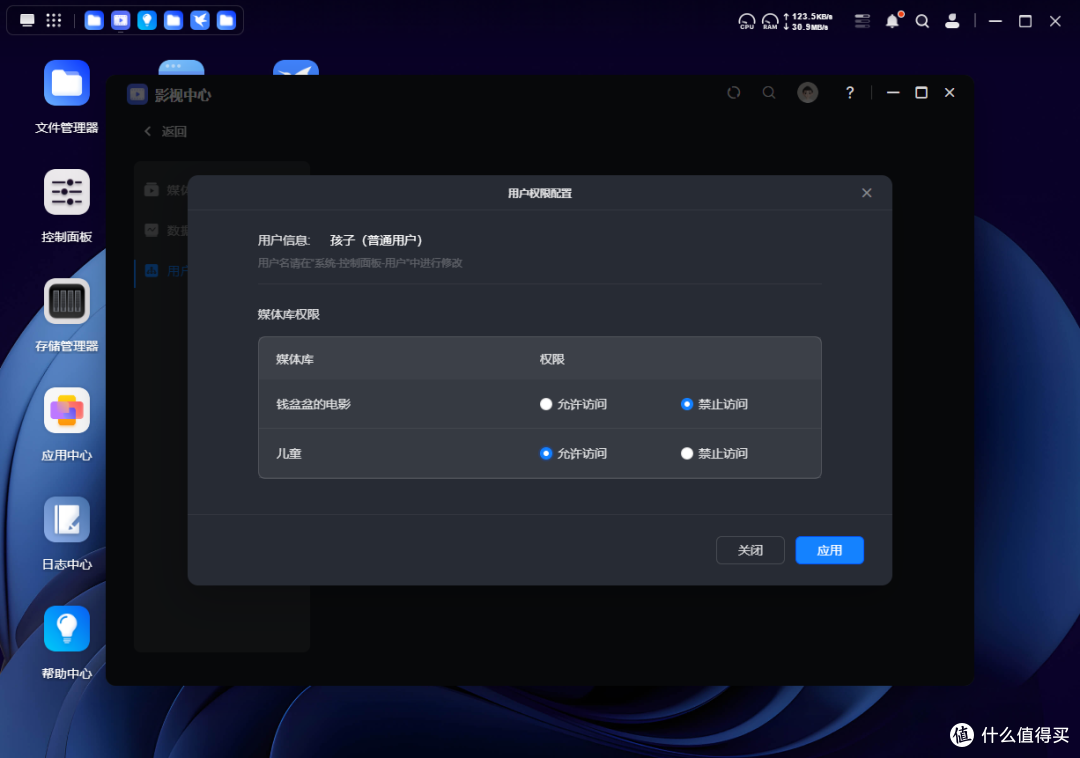Open the desktop search magnifier at top right
The width and height of the screenshot is (1080, 758).
[922, 21]
